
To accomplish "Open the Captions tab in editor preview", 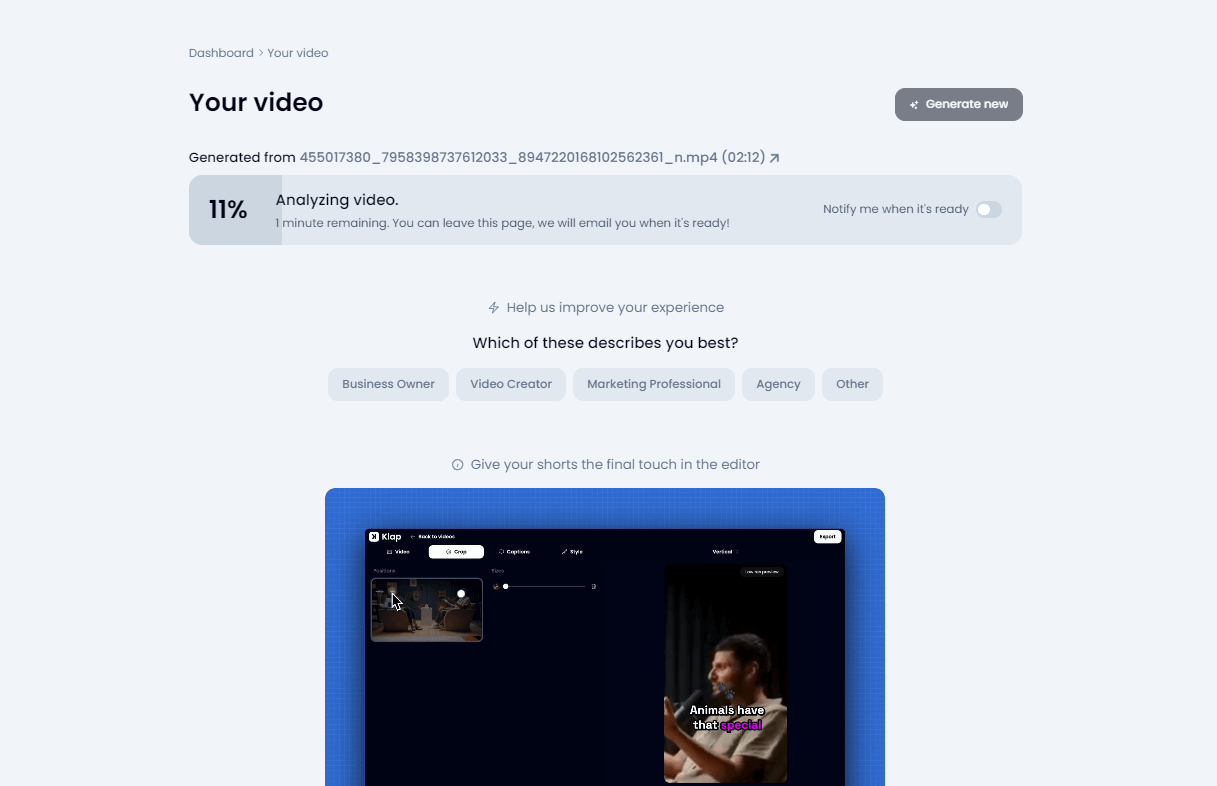I will click(x=514, y=552).
